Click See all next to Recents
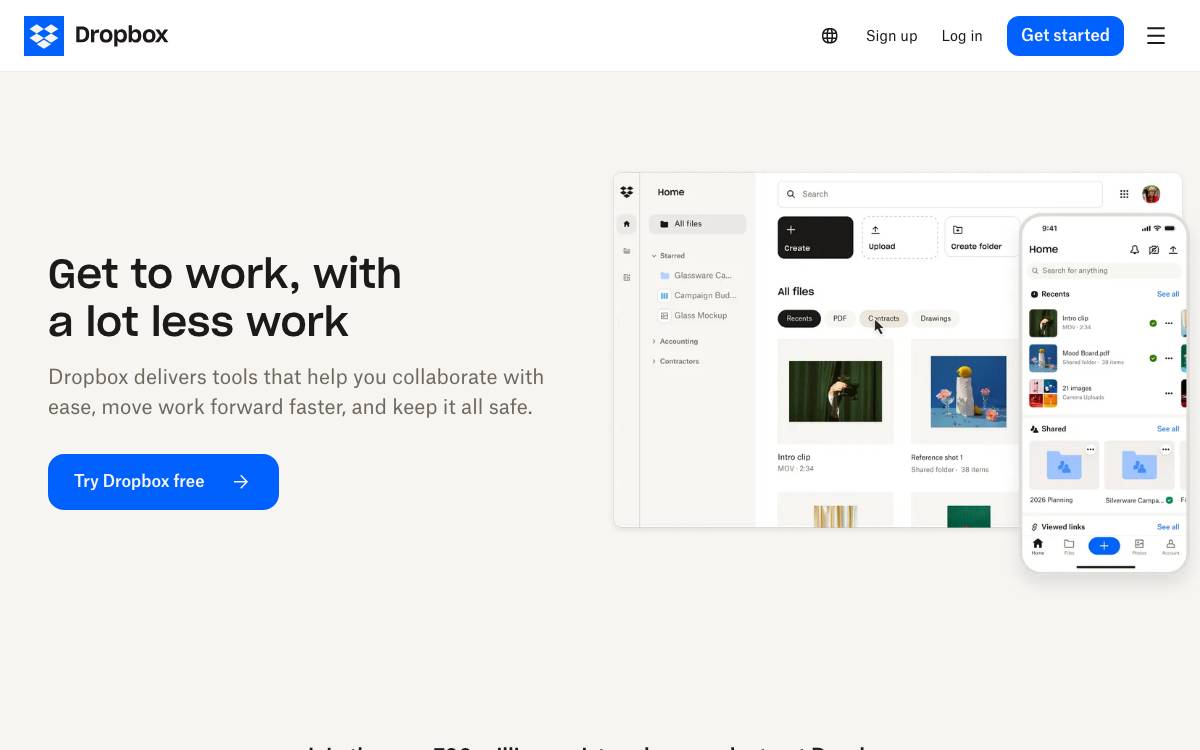Image resolution: width=1200 pixels, height=750 pixels. pyautogui.click(x=1168, y=294)
